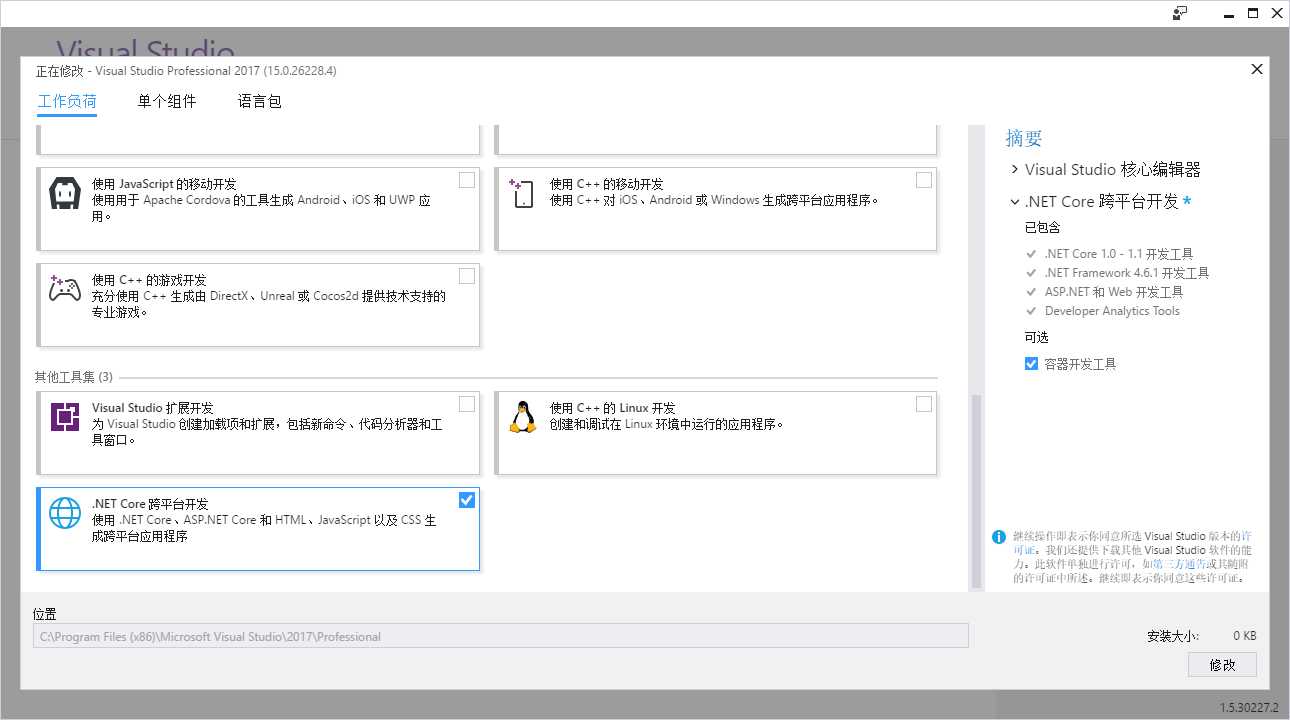This screenshot has width=1290, height=720.
Task: Select the 其他工具集 (3) section heading
Action: pos(74,377)
